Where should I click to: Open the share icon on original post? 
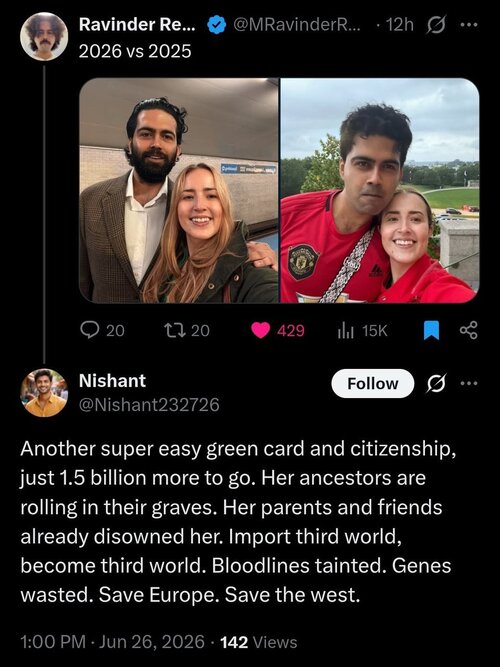pyautogui.click(x=469, y=330)
